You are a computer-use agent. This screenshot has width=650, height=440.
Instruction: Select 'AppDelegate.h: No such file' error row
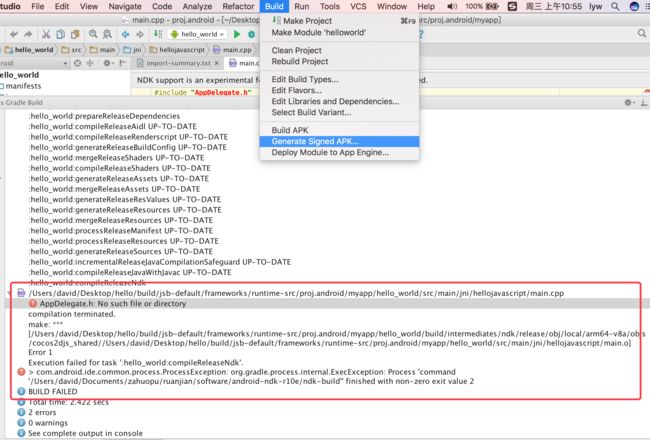327,304
